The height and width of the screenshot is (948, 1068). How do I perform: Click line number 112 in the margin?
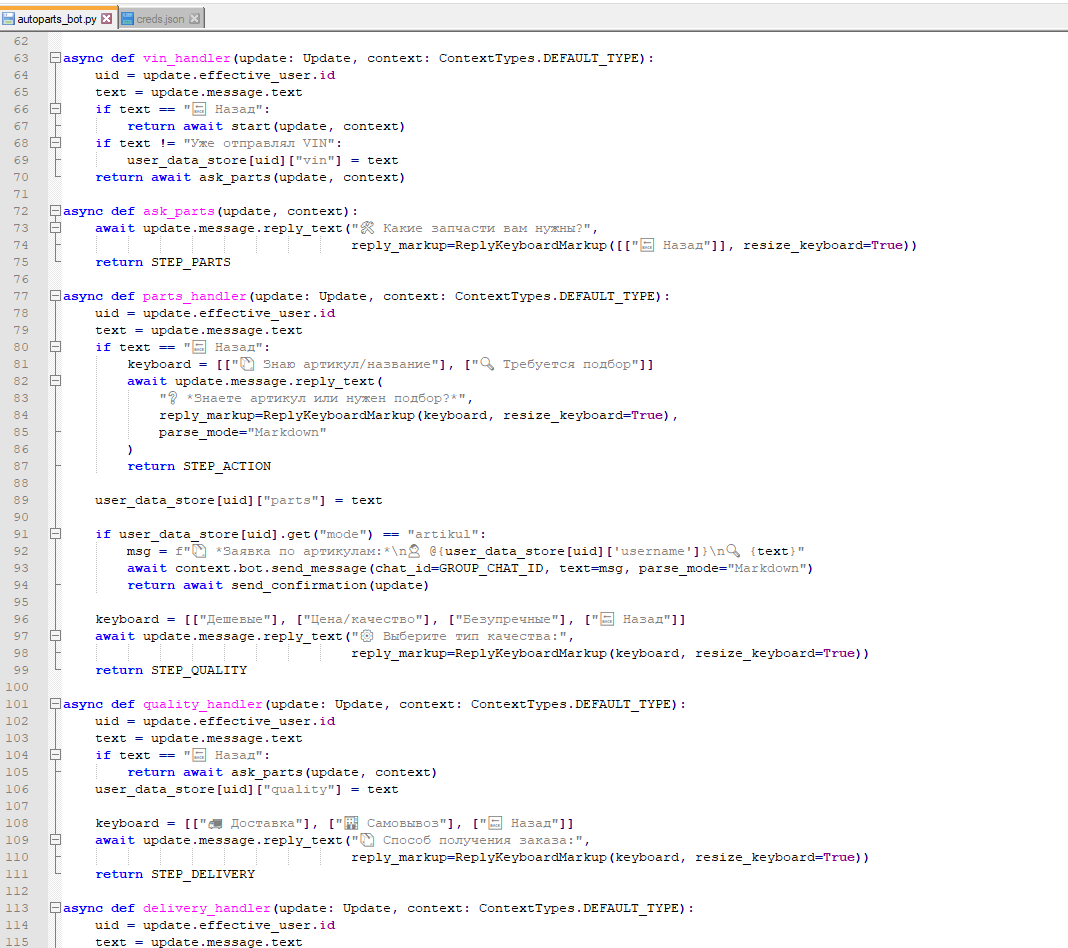(17, 891)
